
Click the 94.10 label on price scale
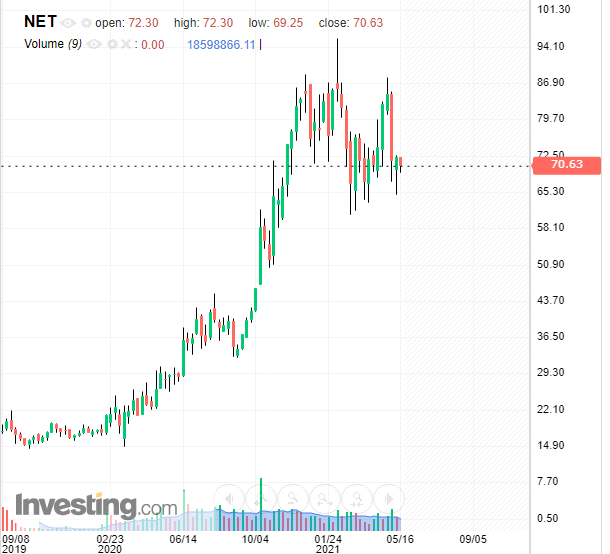[x=553, y=46]
